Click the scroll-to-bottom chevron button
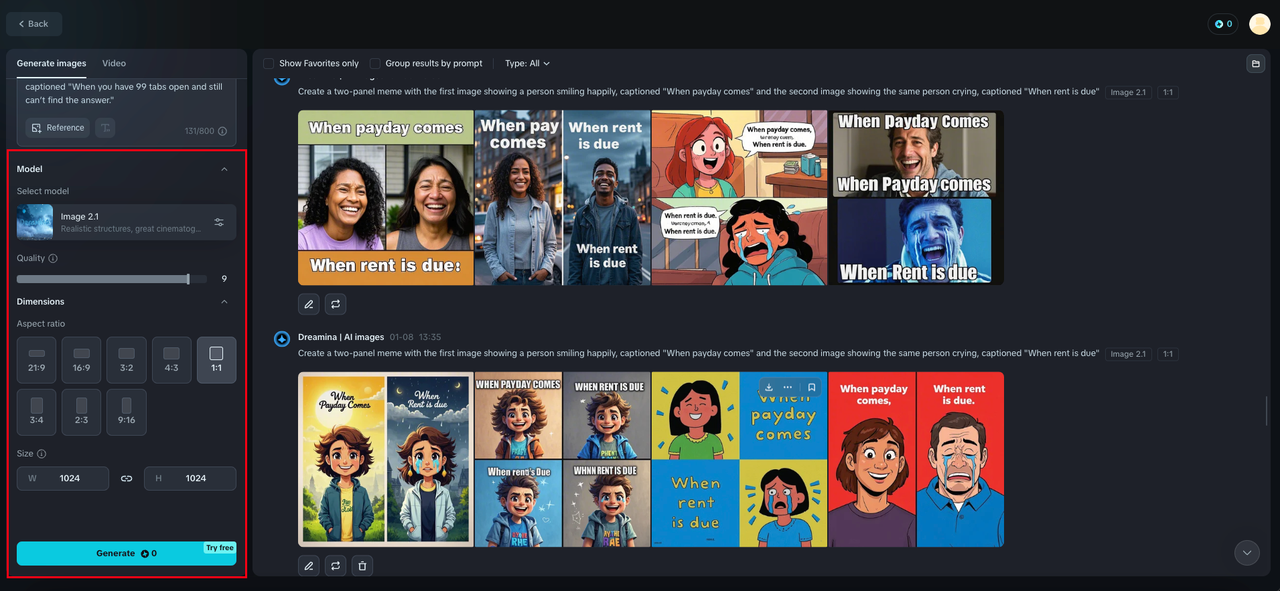1280x591 pixels. click(1246, 552)
